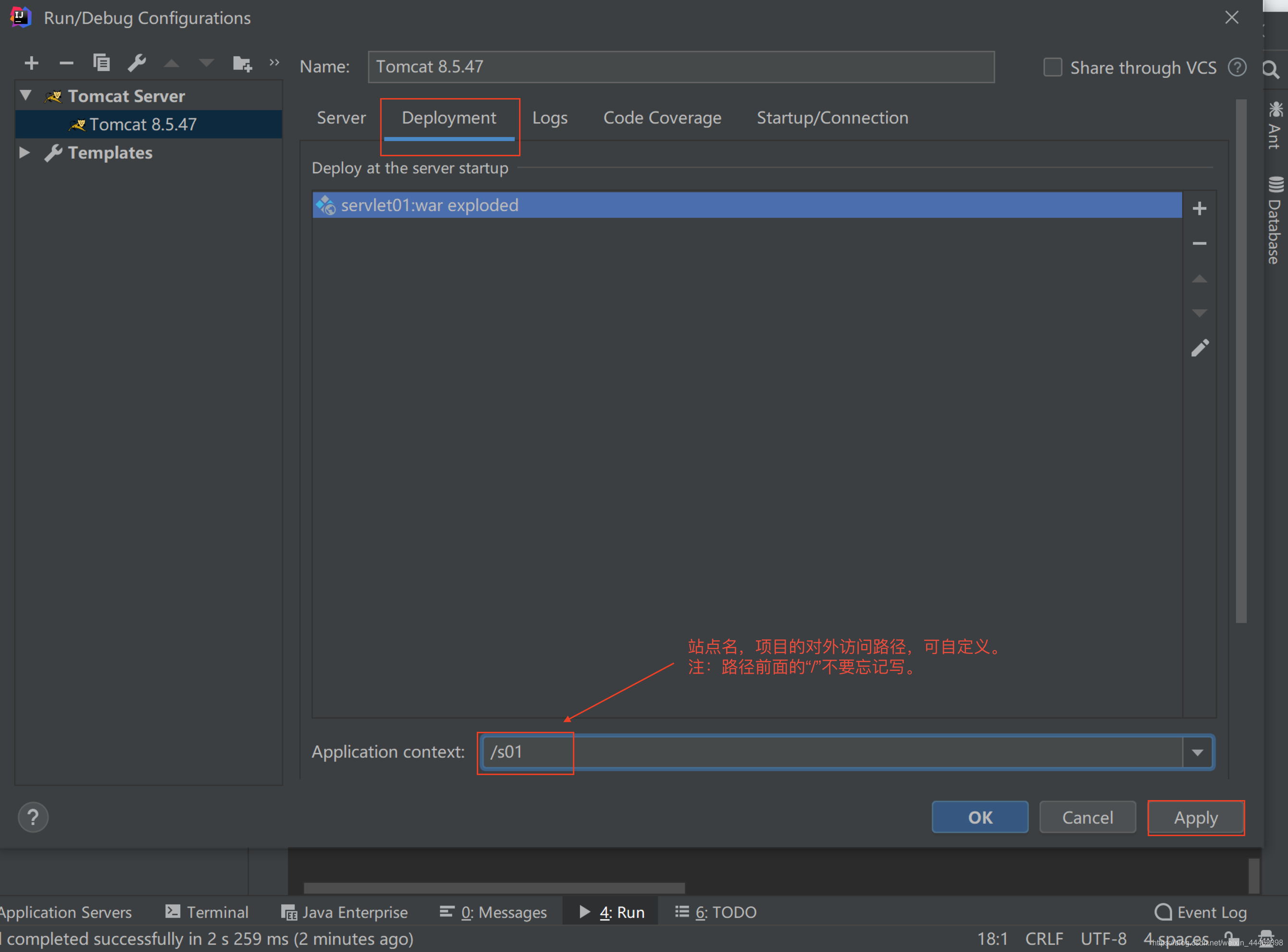Remove the selected artifact with the minus icon
This screenshot has height=952, width=1288.
tap(1199, 244)
